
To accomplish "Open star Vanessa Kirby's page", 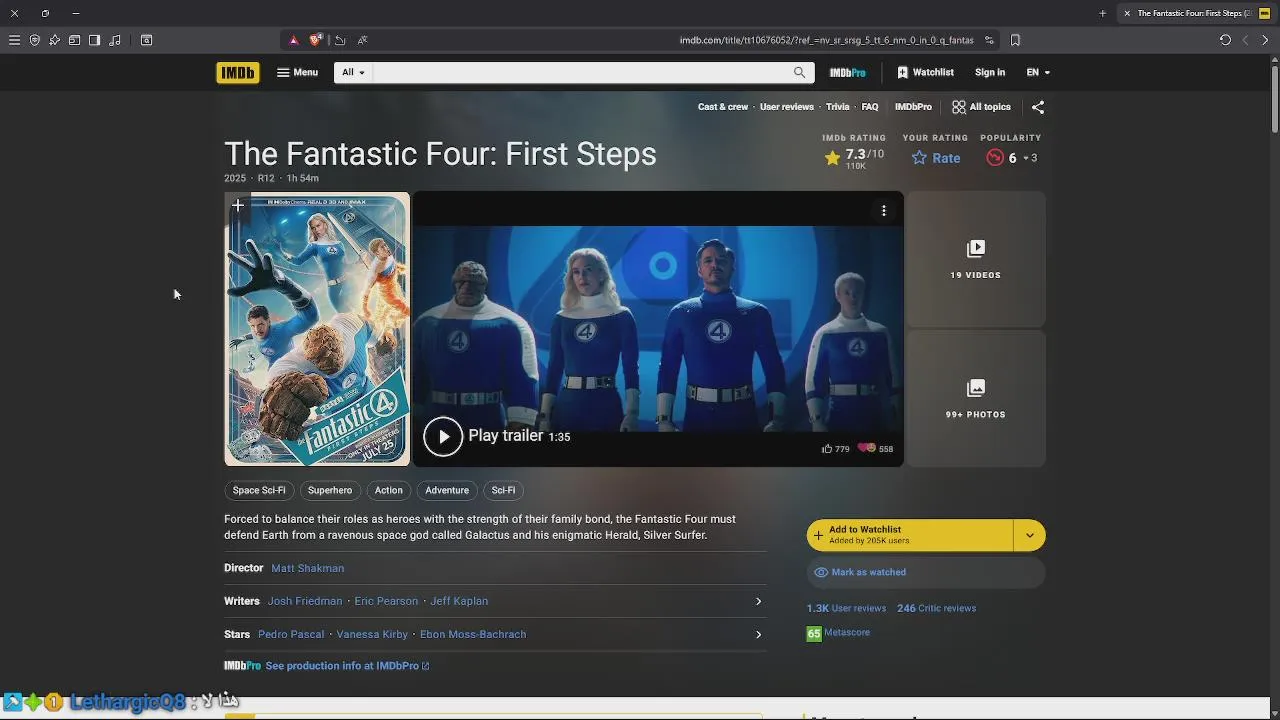I will click(372, 634).
